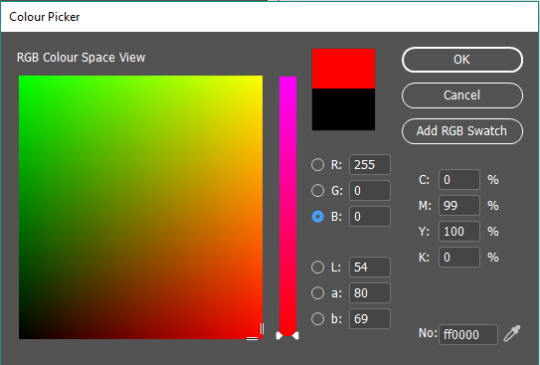
Task: Select the G radio button
Action: click(318, 190)
